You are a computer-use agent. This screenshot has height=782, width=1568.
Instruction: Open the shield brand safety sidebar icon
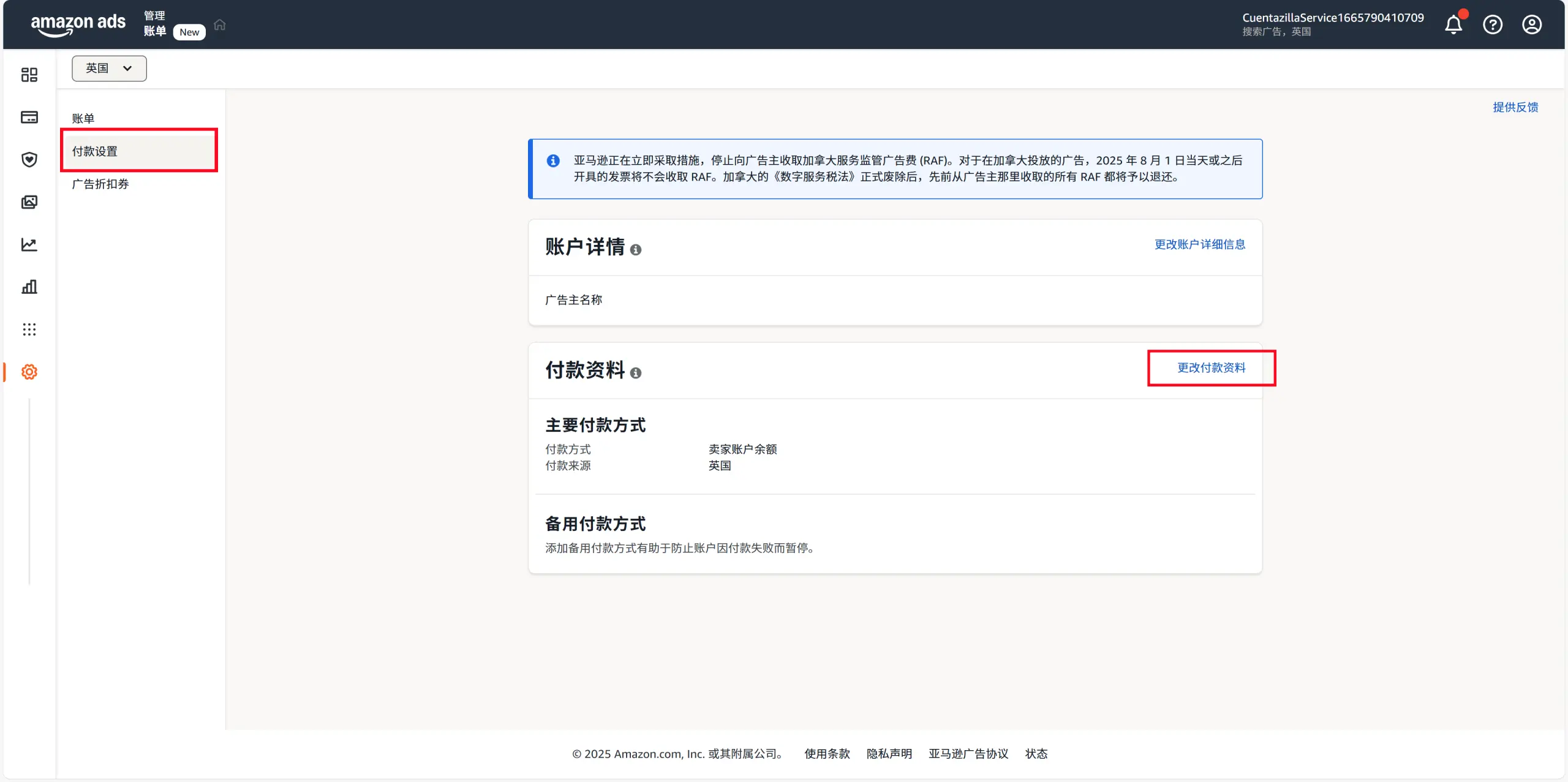[x=29, y=160]
